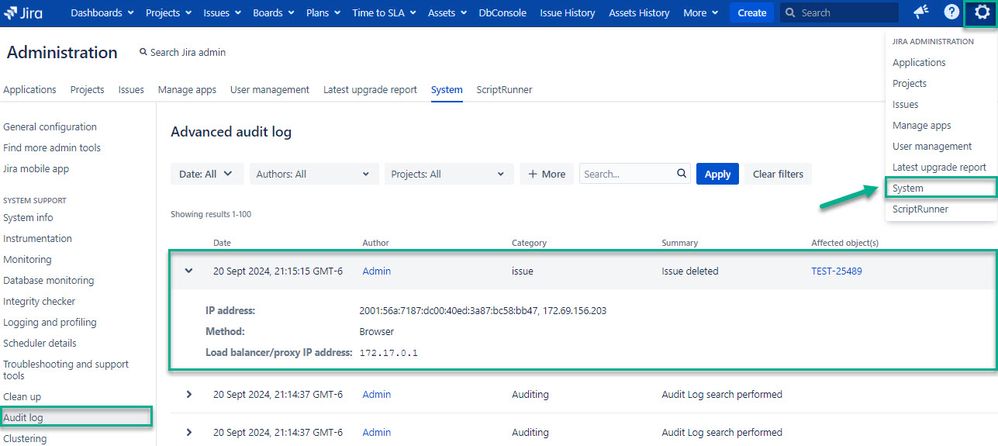998x446 pixels.
Task: Open Issue History in the top navigation
Action: point(568,13)
